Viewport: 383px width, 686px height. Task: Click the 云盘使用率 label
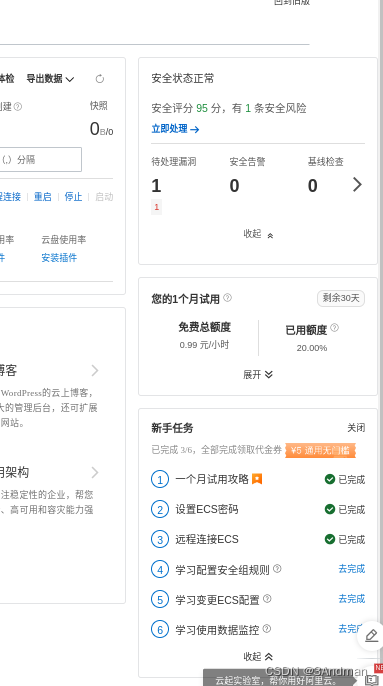64,240
